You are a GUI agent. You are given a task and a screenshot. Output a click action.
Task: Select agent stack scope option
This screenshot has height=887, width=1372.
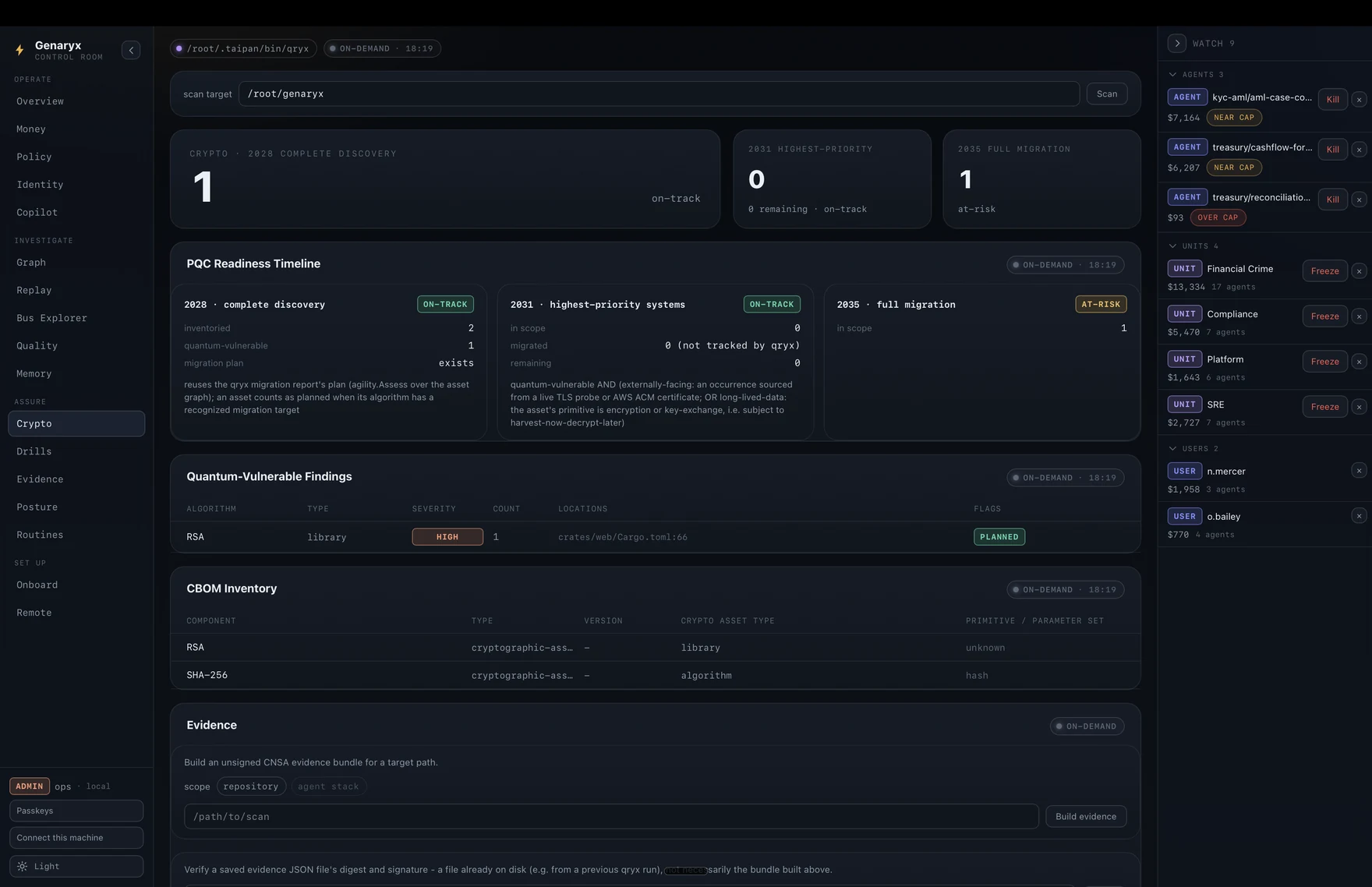click(328, 786)
